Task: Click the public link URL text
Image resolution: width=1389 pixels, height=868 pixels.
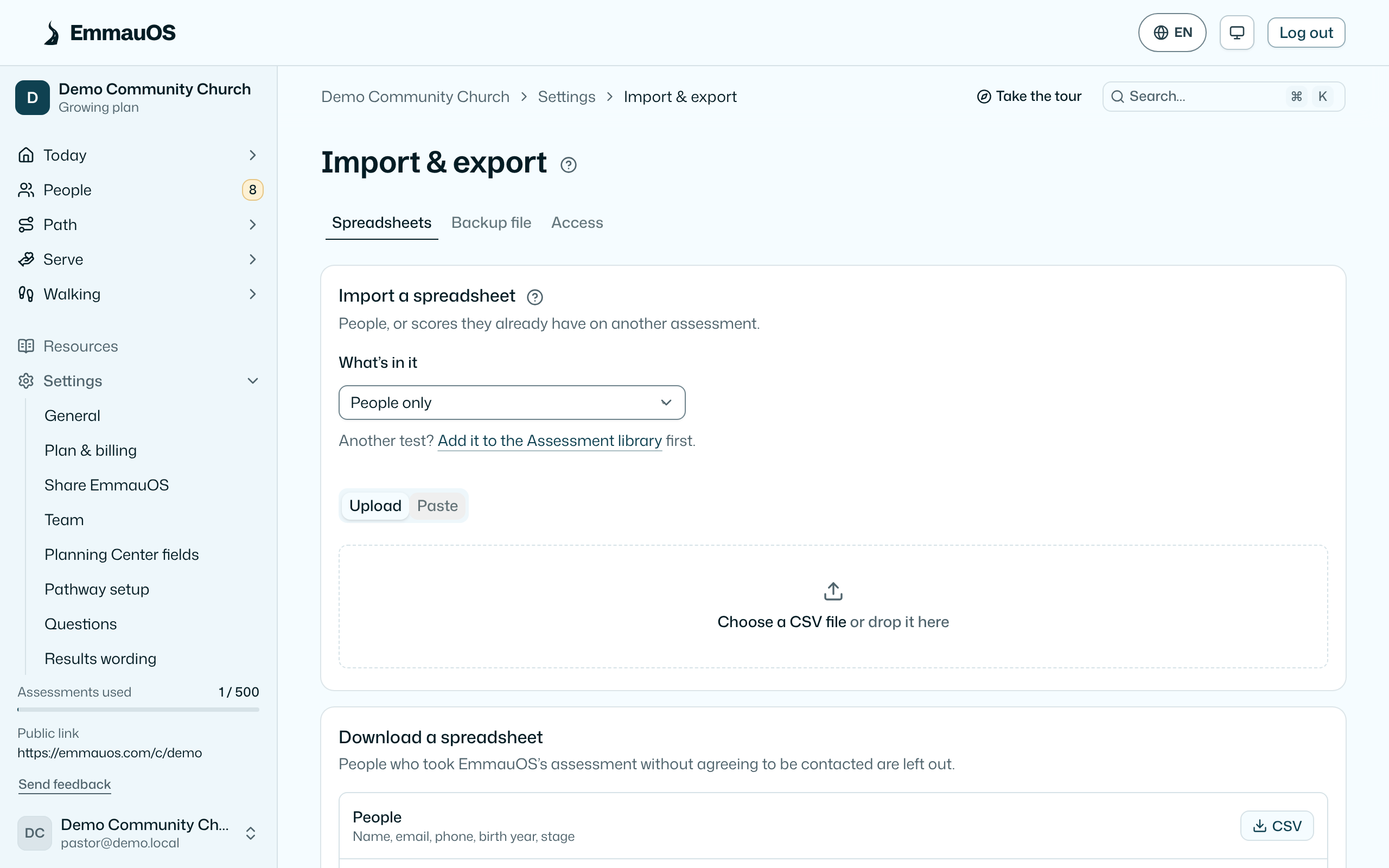Action: coord(110,752)
